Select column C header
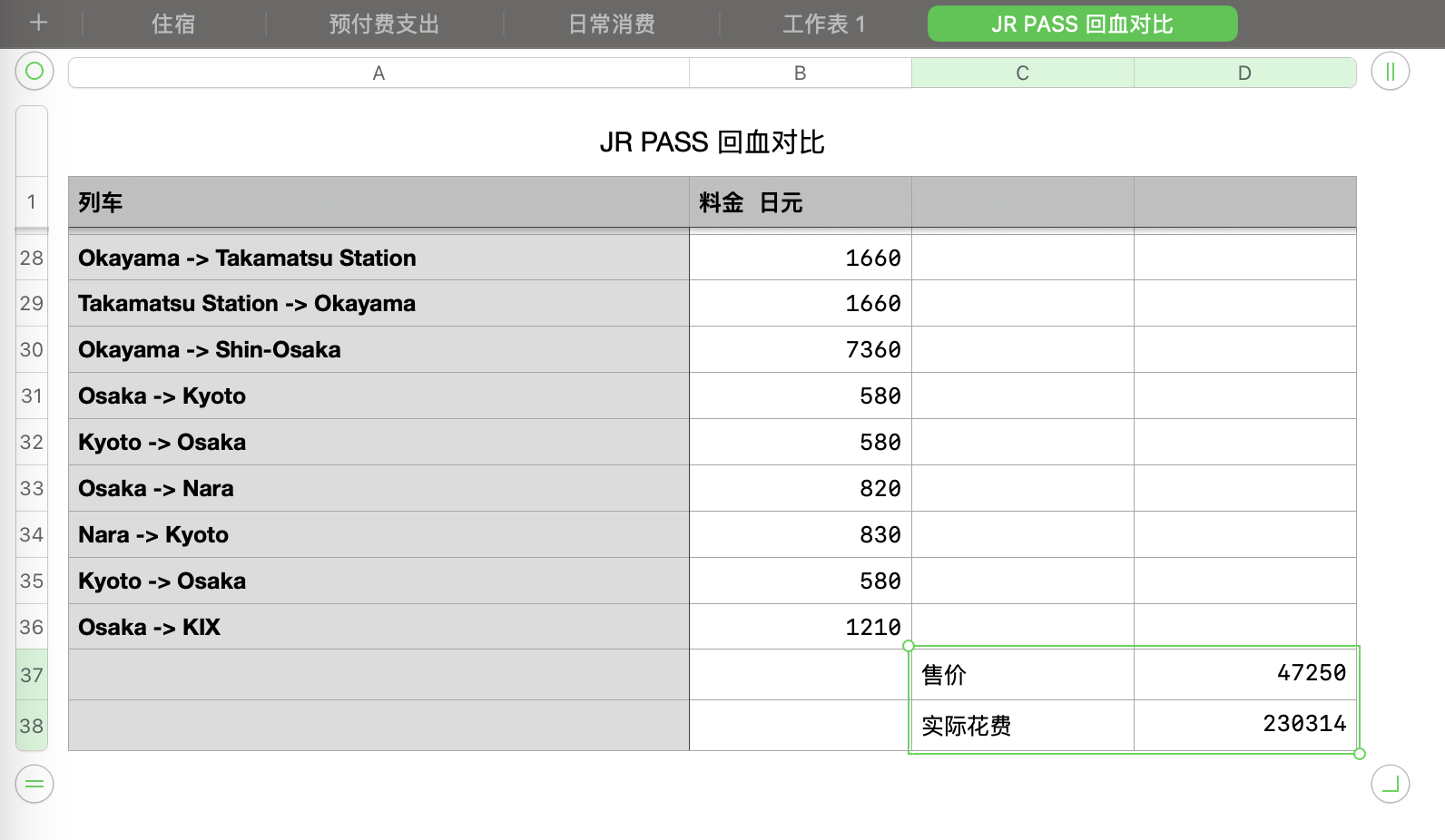 pyautogui.click(x=1022, y=73)
